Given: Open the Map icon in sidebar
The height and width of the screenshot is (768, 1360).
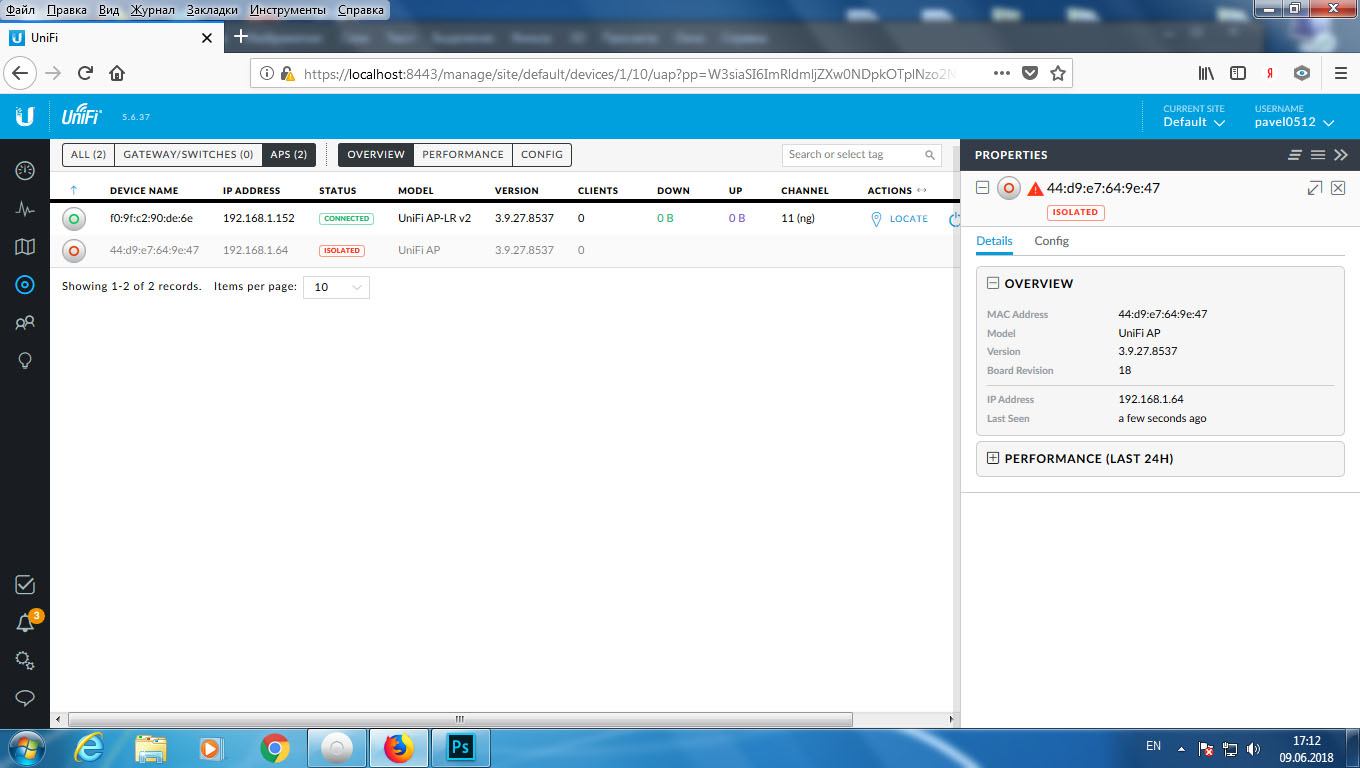Looking at the screenshot, I should point(25,247).
